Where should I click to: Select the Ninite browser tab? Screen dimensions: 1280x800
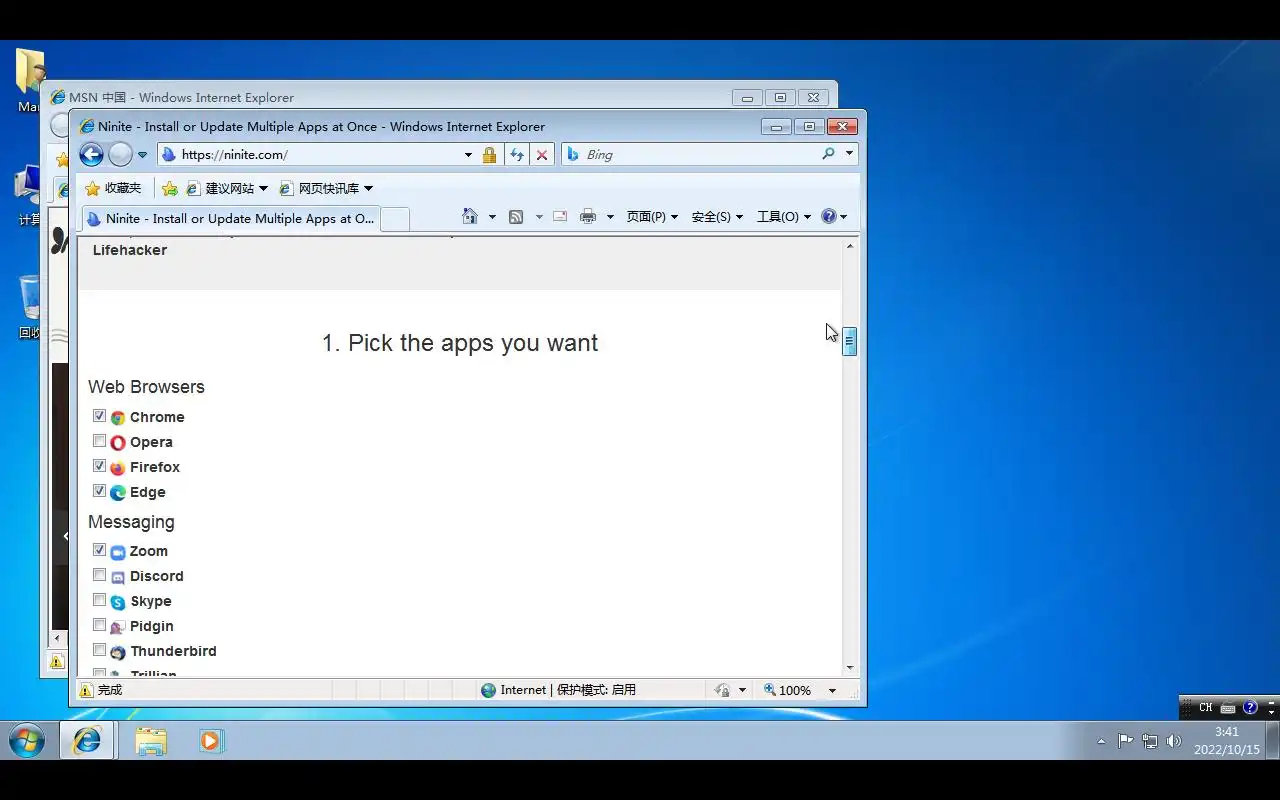(230, 219)
